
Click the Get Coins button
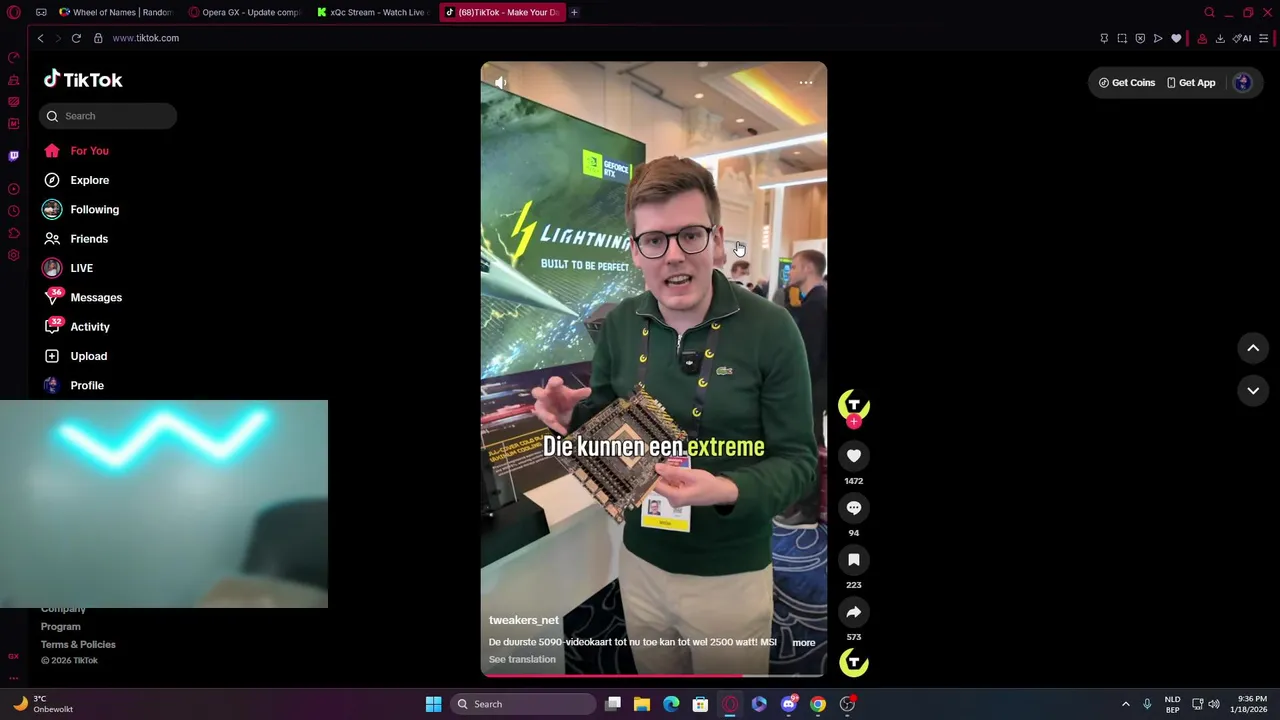click(1127, 83)
